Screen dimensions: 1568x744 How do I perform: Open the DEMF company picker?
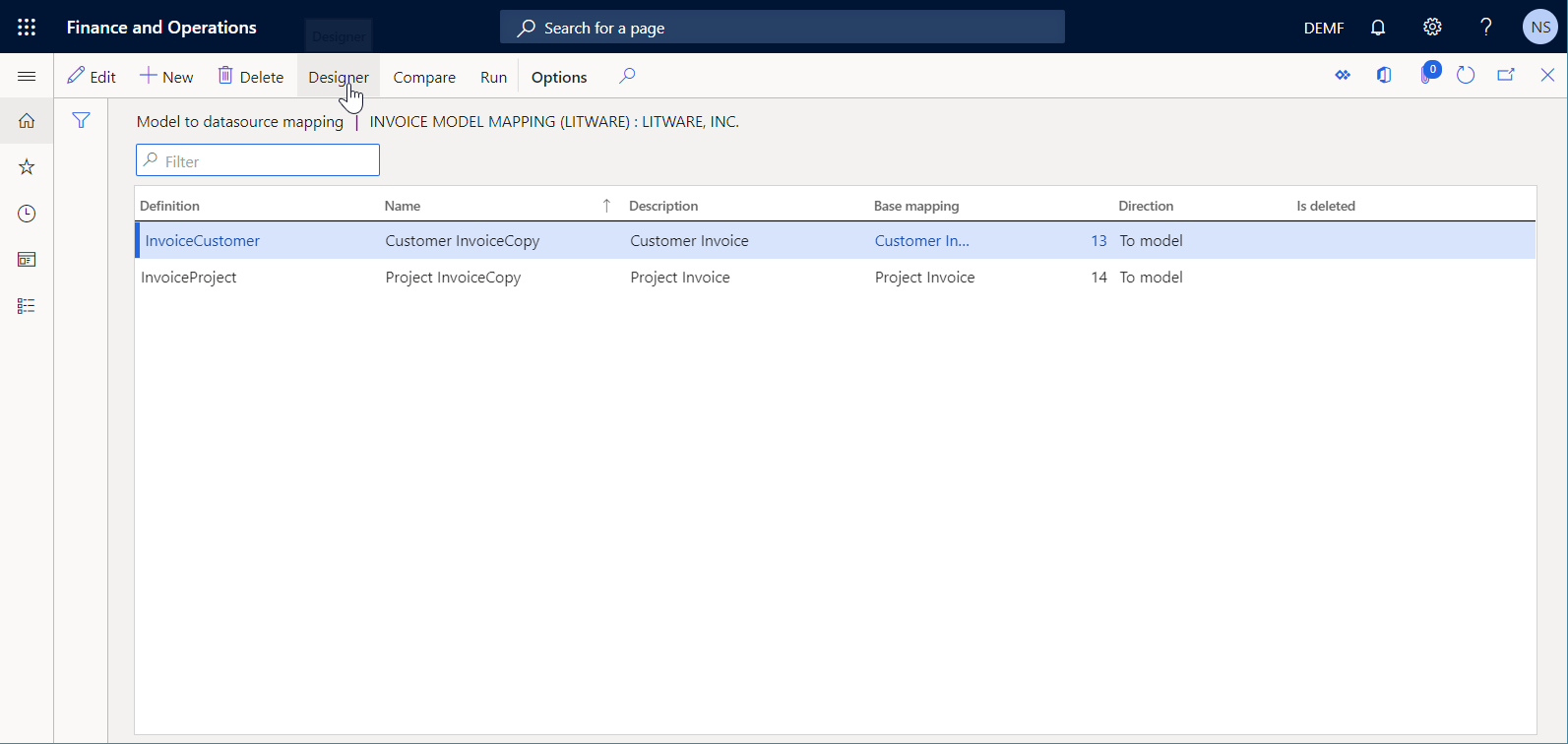click(1324, 28)
